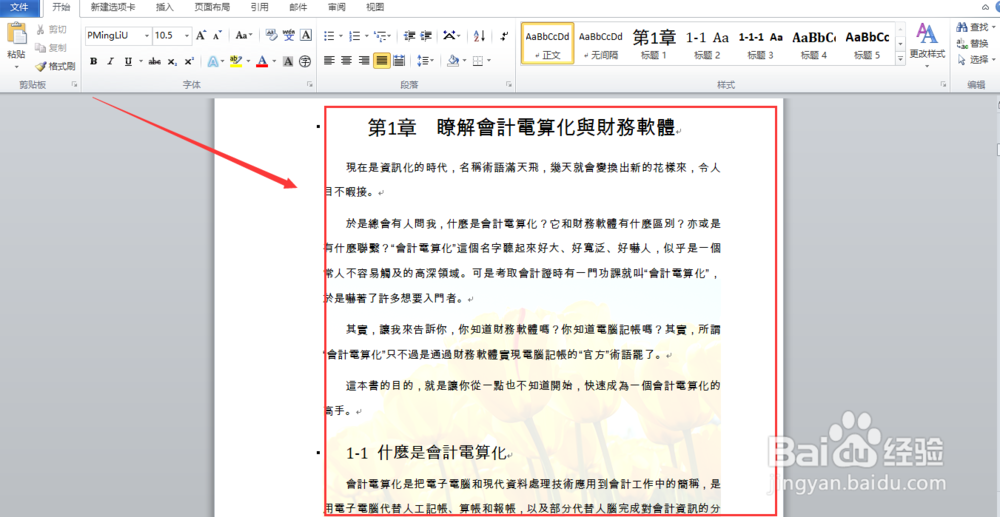The height and width of the screenshot is (517, 1000).
Task: Open 新建选项卡 custom tab
Action: (x=111, y=8)
